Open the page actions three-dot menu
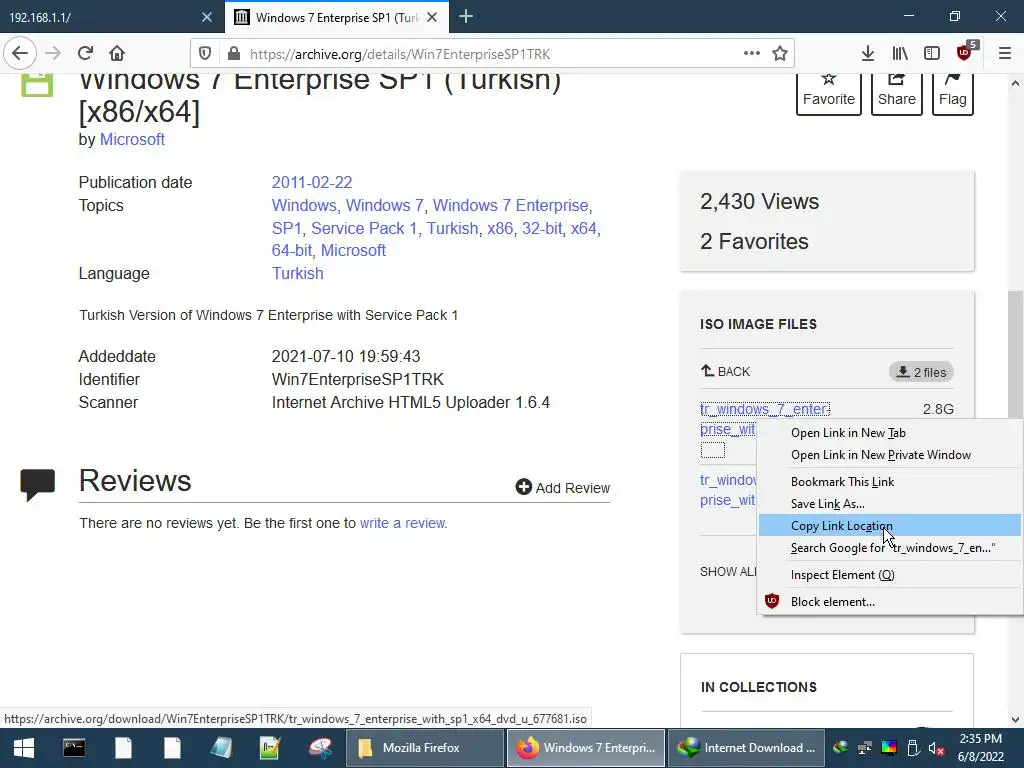This screenshot has height=768, width=1024. click(x=752, y=54)
